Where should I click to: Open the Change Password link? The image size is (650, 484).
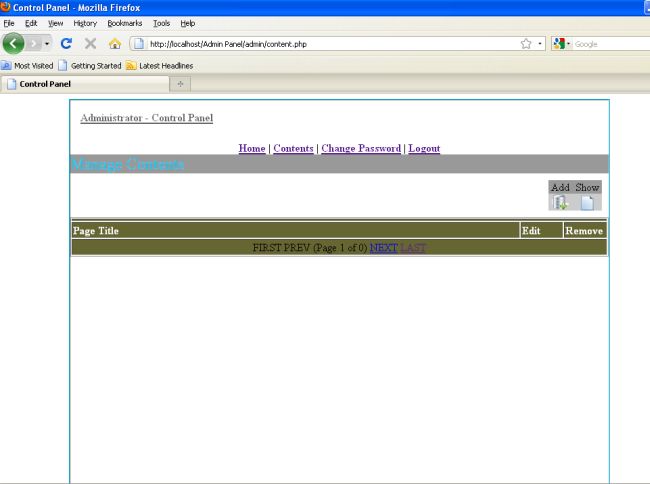click(x=361, y=148)
